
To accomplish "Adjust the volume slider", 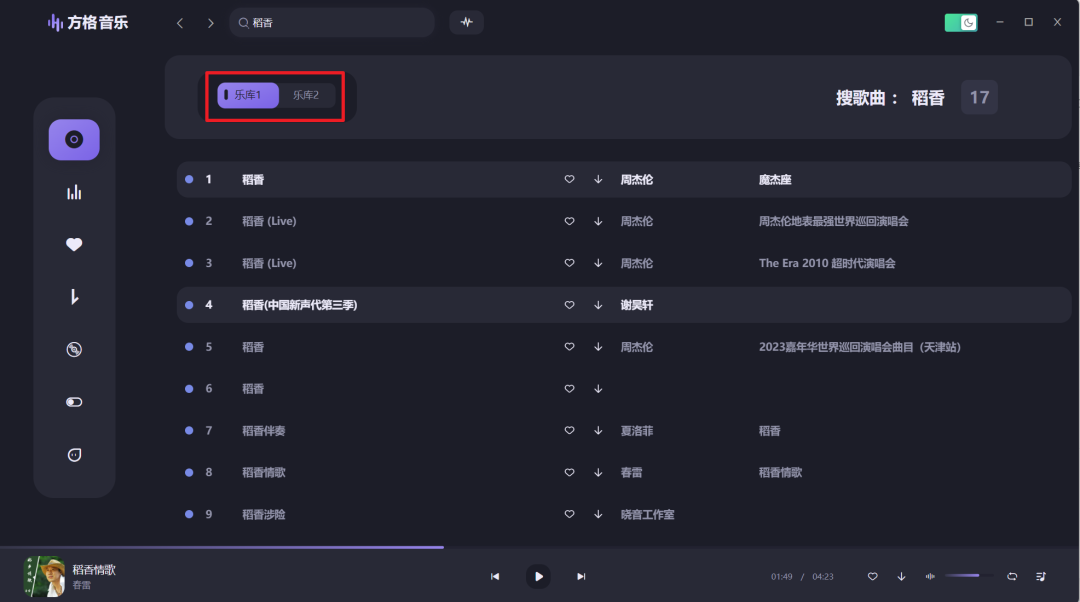I will coord(968,575).
